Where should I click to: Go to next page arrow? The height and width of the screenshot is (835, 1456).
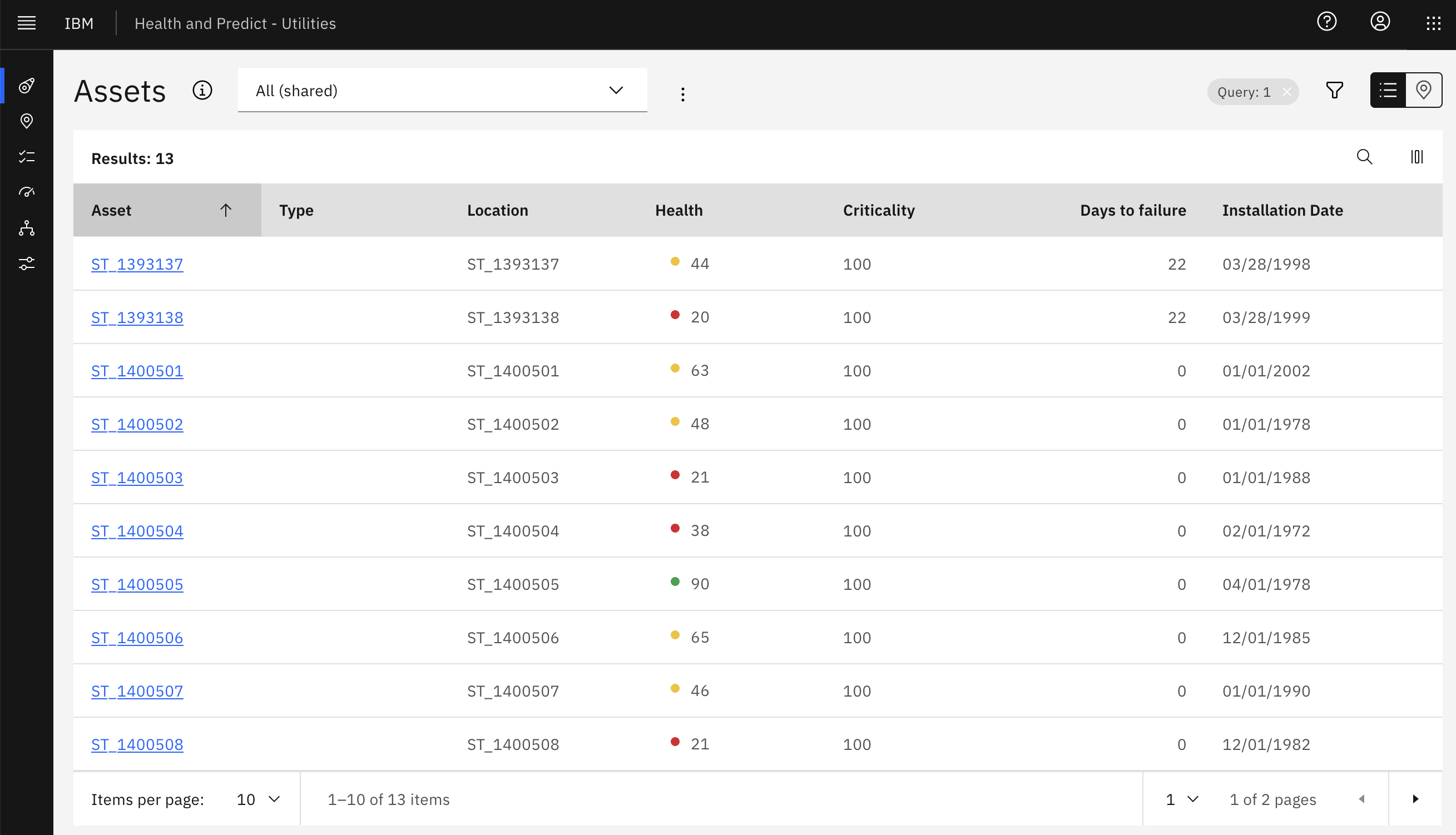pos(1415,799)
